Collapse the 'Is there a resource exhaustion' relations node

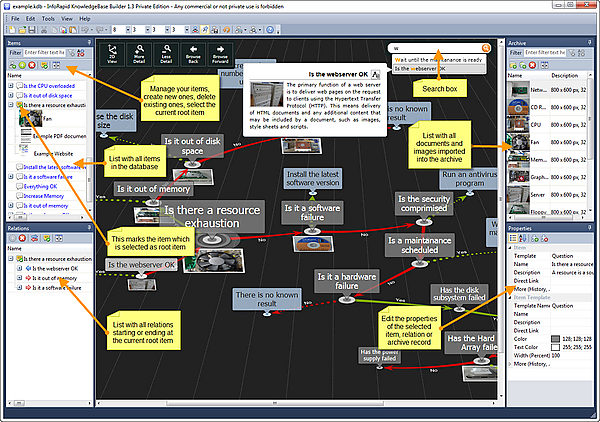pyautogui.click(x=10, y=258)
